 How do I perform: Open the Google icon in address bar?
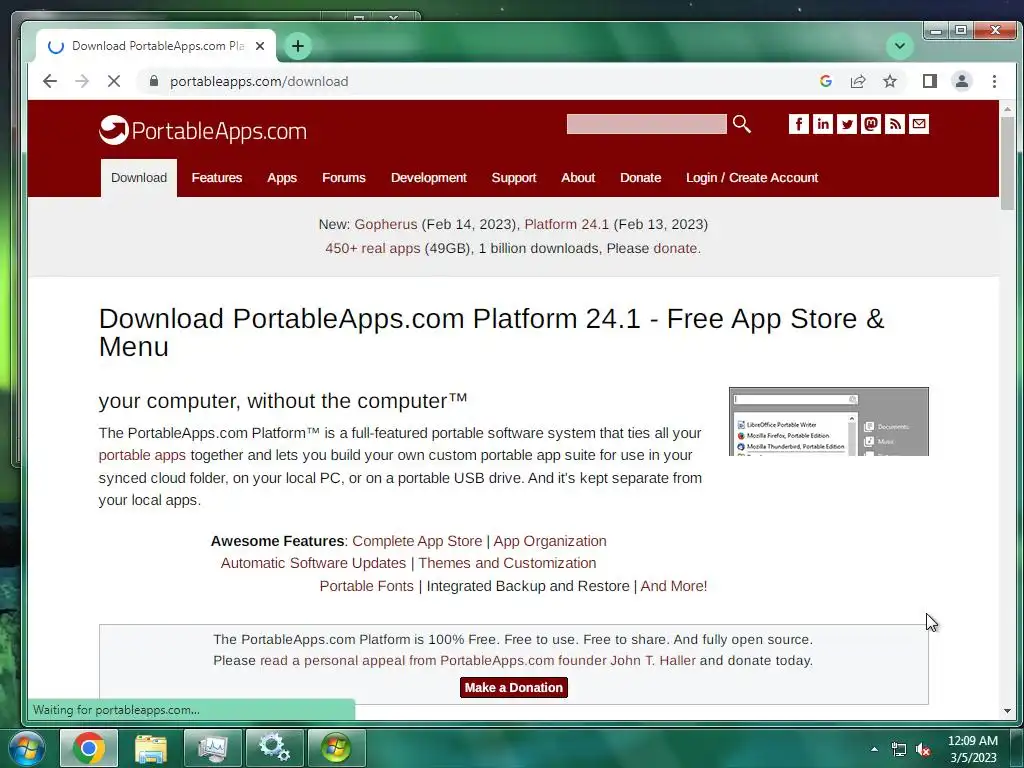click(825, 81)
